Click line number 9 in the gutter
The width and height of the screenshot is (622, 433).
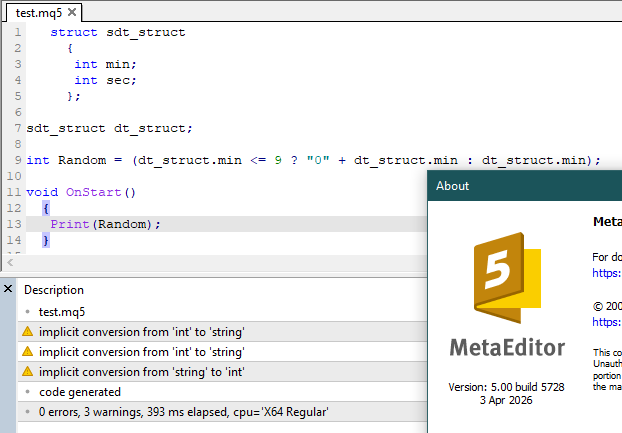click(x=18, y=160)
